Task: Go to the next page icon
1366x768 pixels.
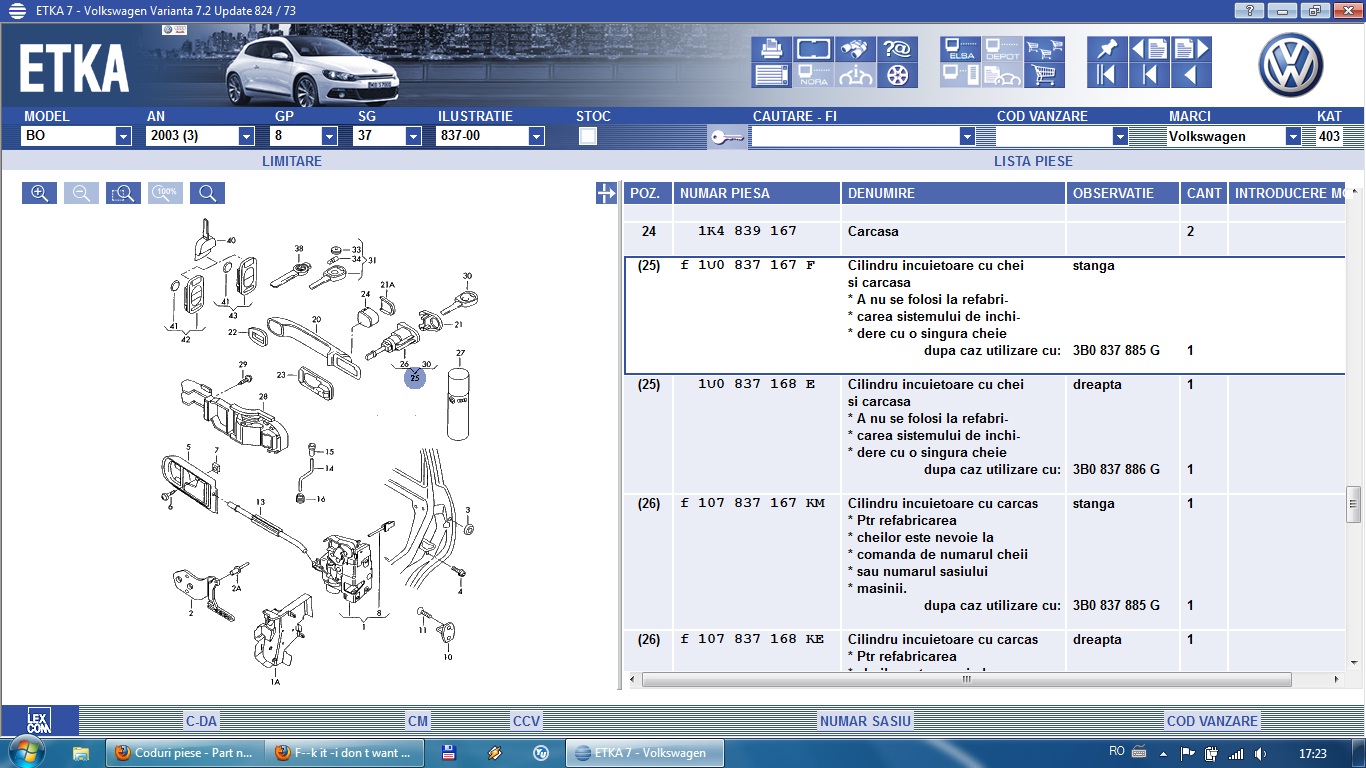Action: [x=1191, y=49]
